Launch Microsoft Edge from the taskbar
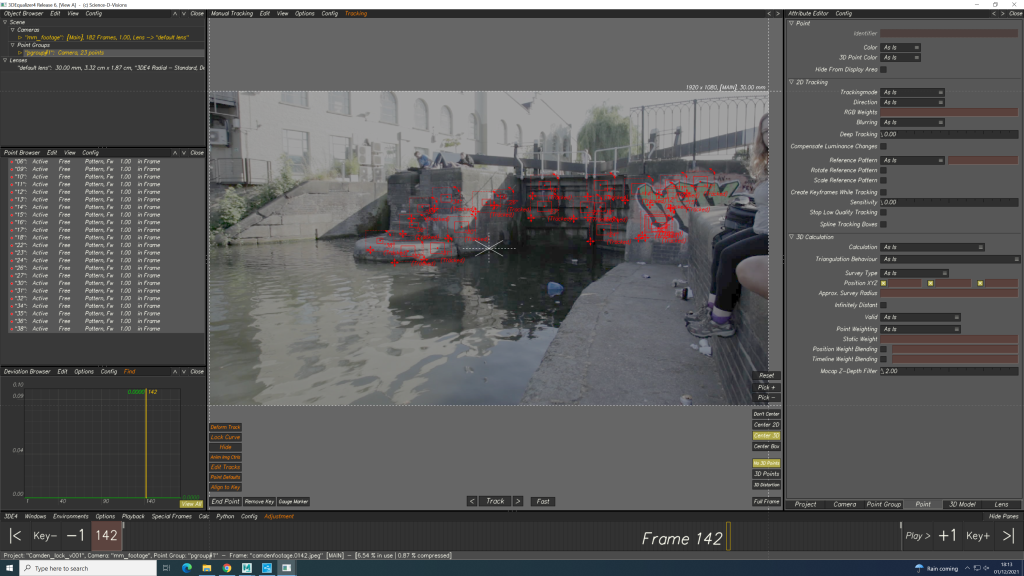1024x576 pixels. (x=187, y=568)
